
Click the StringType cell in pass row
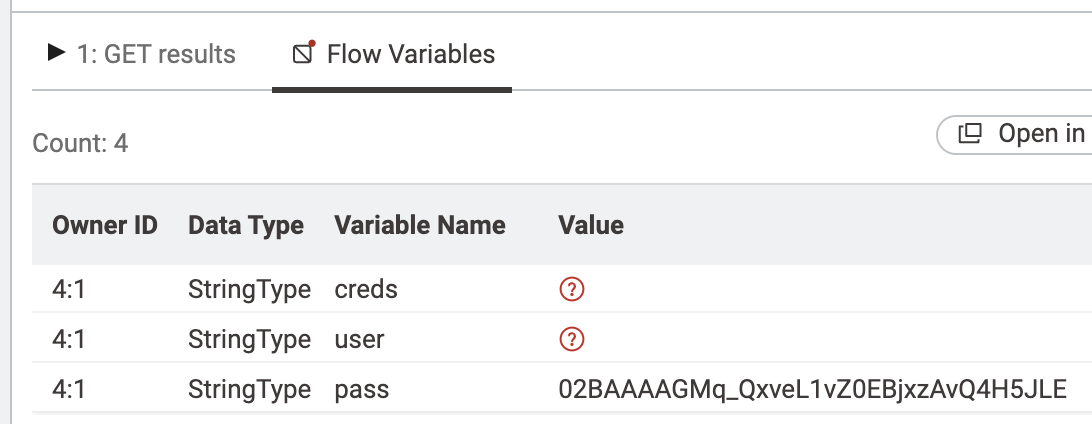coord(249,388)
